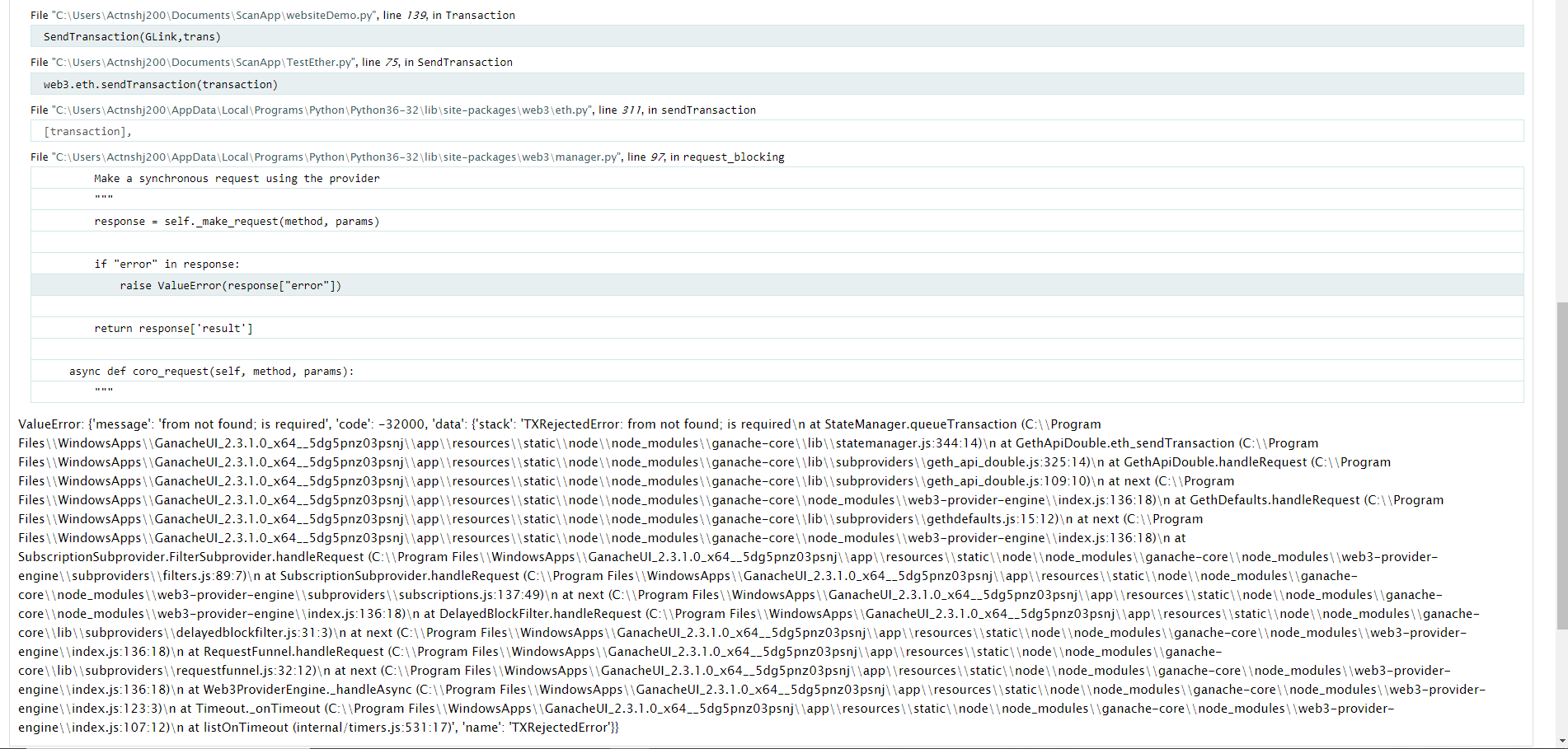Click the websiteDemo.py line 139 frame header
Screen dimensions: 1568x749
point(273,15)
